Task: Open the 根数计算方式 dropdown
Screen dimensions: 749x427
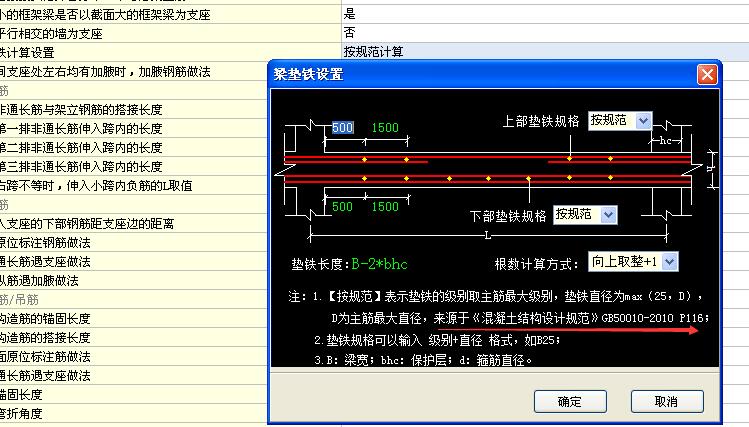Action: [670, 262]
